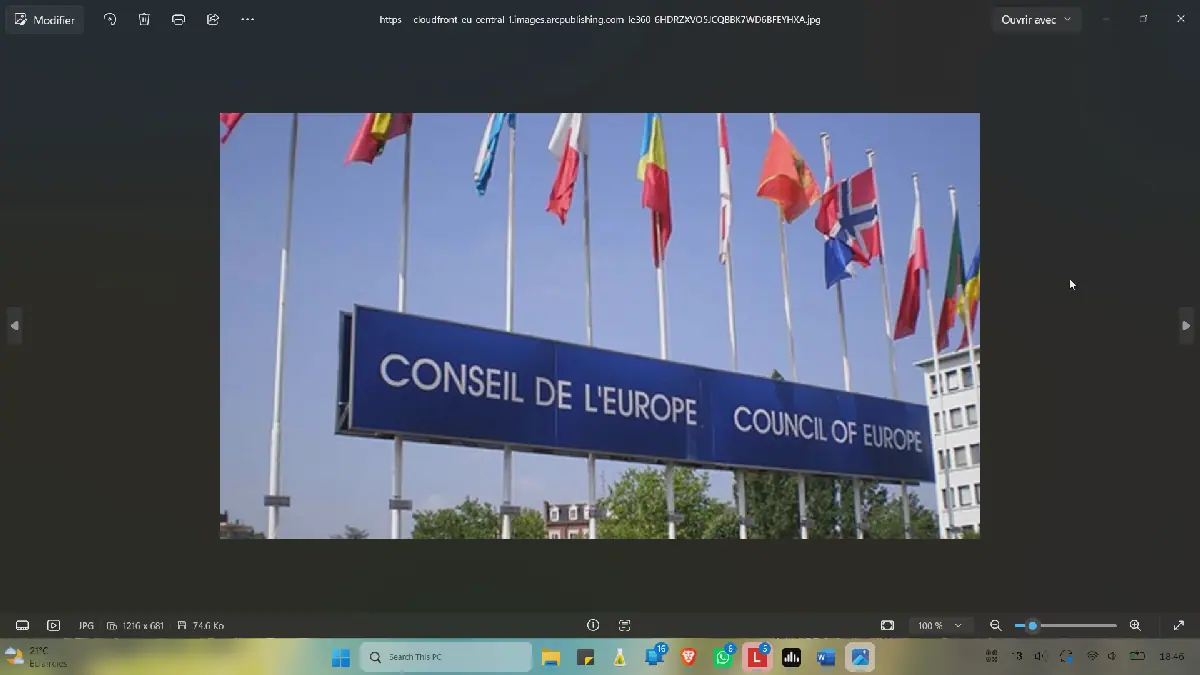The width and height of the screenshot is (1200, 675).
Task: Click the Council of Europe photo
Action: click(x=600, y=326)
